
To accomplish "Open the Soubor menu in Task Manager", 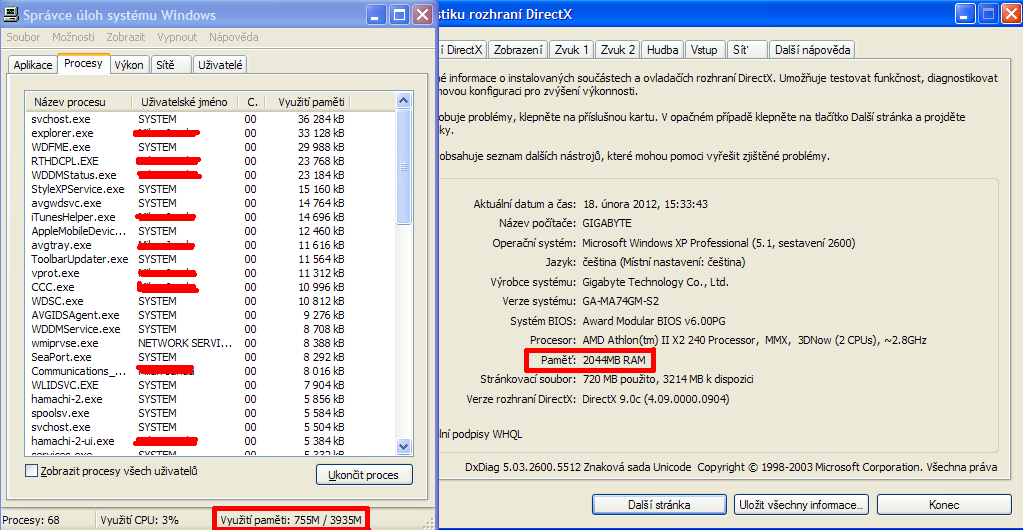I will 23,37.
